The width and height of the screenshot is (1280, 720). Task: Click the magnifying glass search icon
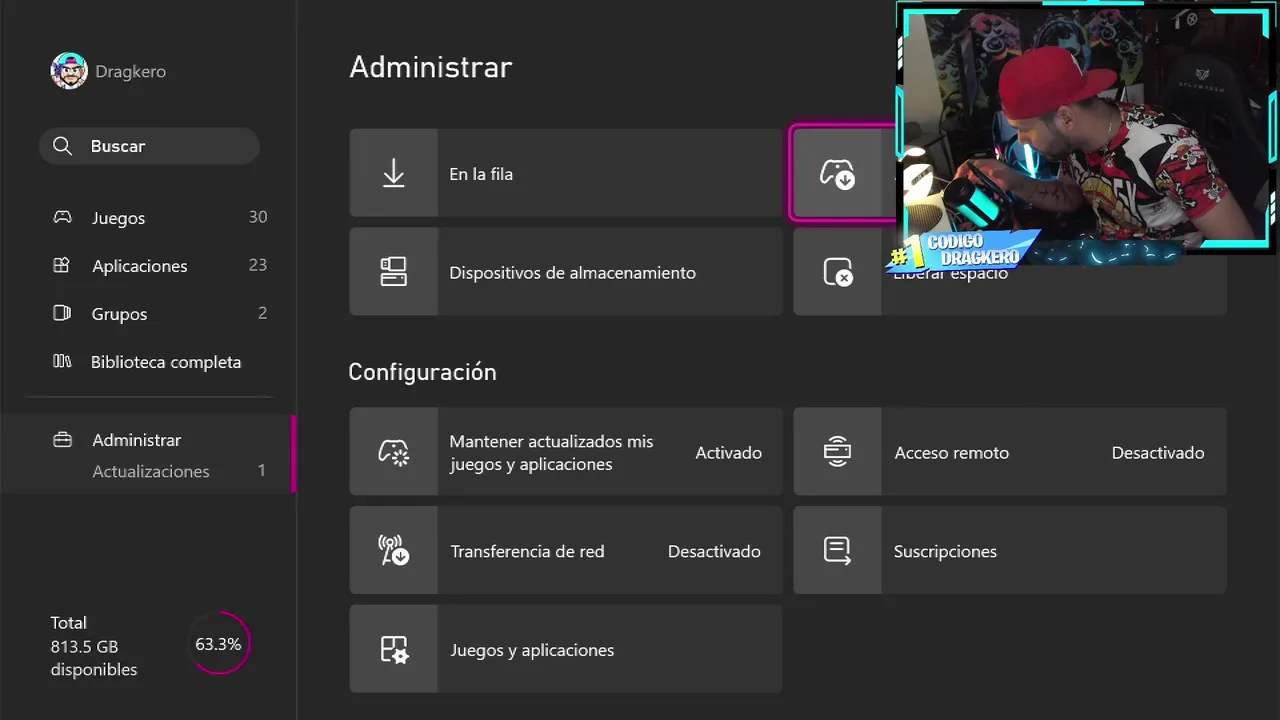pyautogui.click(x=62, y=146)
